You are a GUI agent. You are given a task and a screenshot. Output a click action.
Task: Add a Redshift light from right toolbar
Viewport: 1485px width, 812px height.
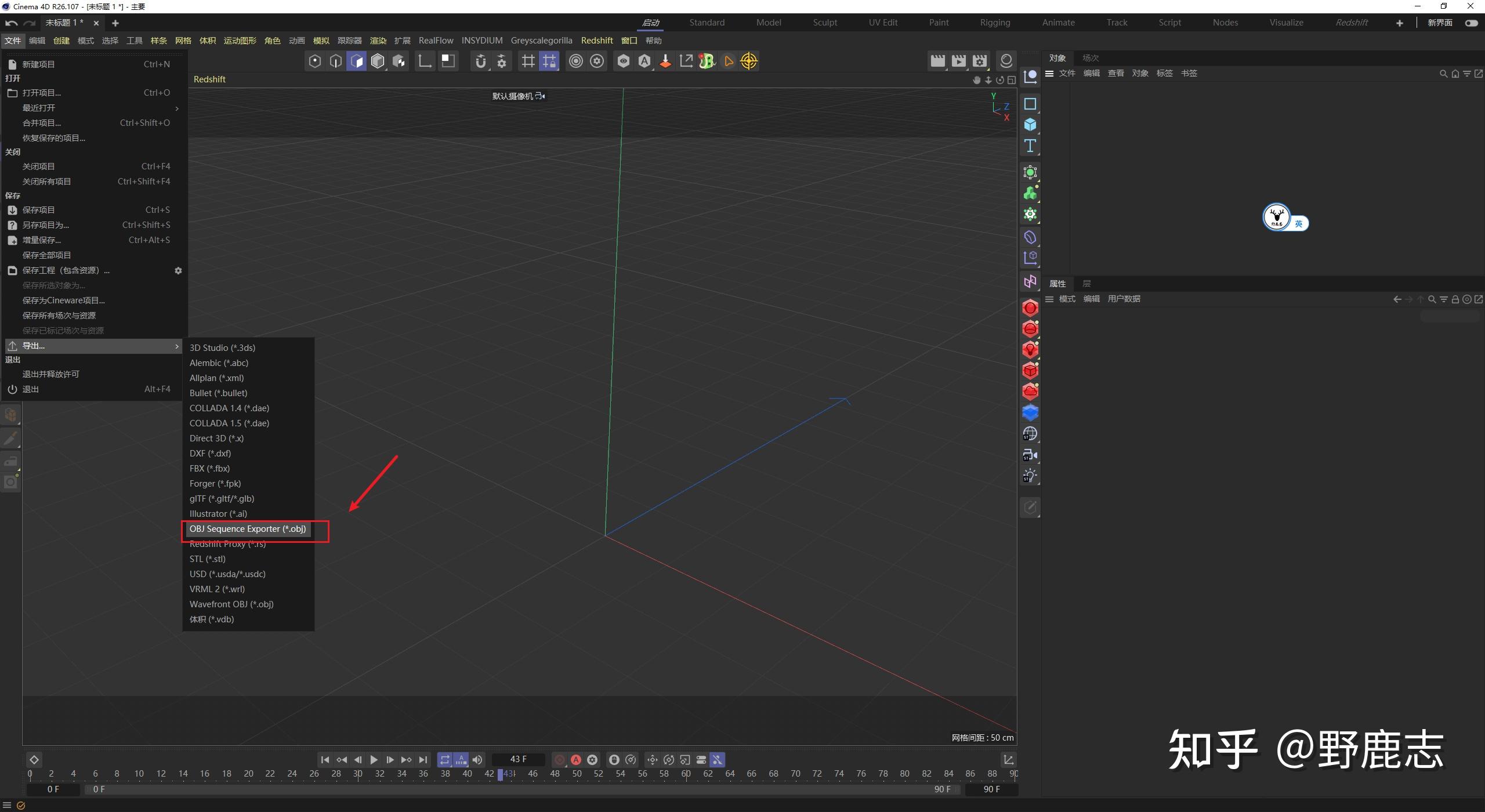click(x=1030, y=350)
